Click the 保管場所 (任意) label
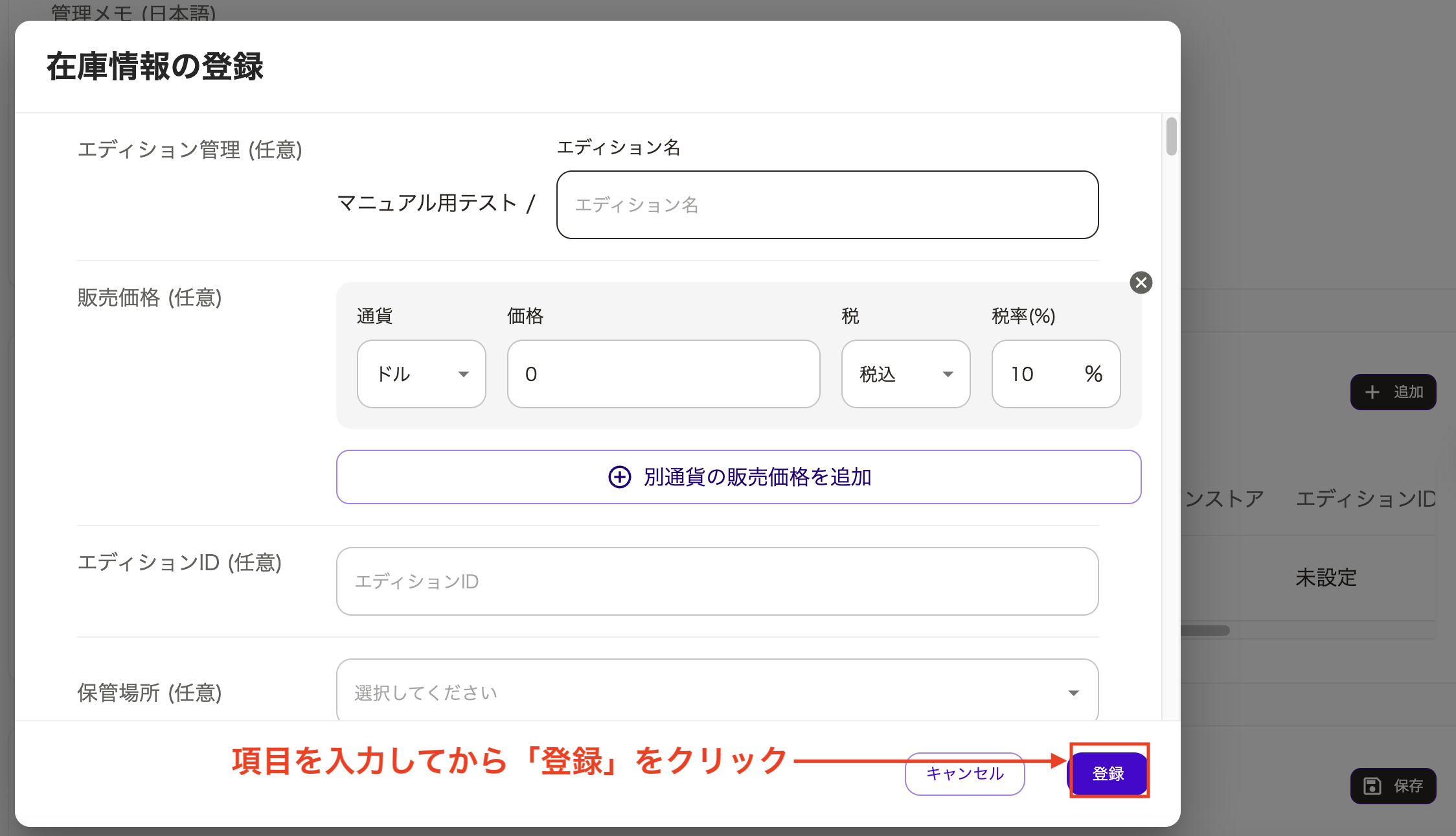 pyautogui.click(x=150, y=693)
